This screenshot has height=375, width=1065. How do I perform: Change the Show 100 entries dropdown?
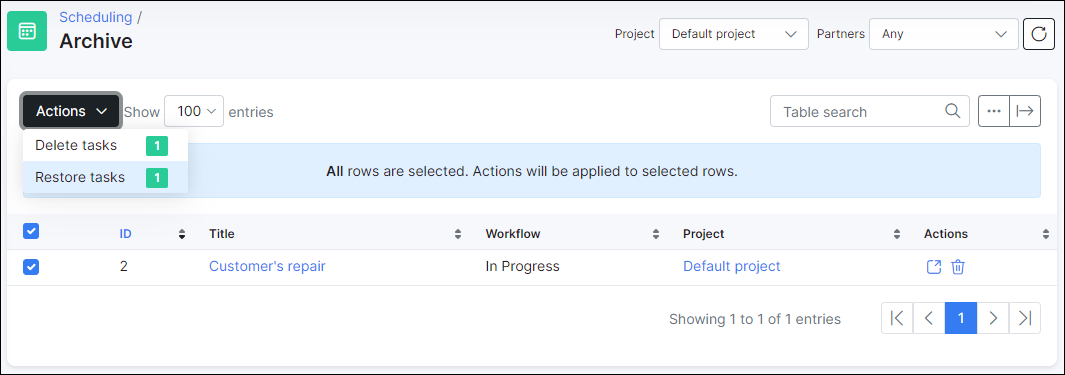click(x=194, y=111)
